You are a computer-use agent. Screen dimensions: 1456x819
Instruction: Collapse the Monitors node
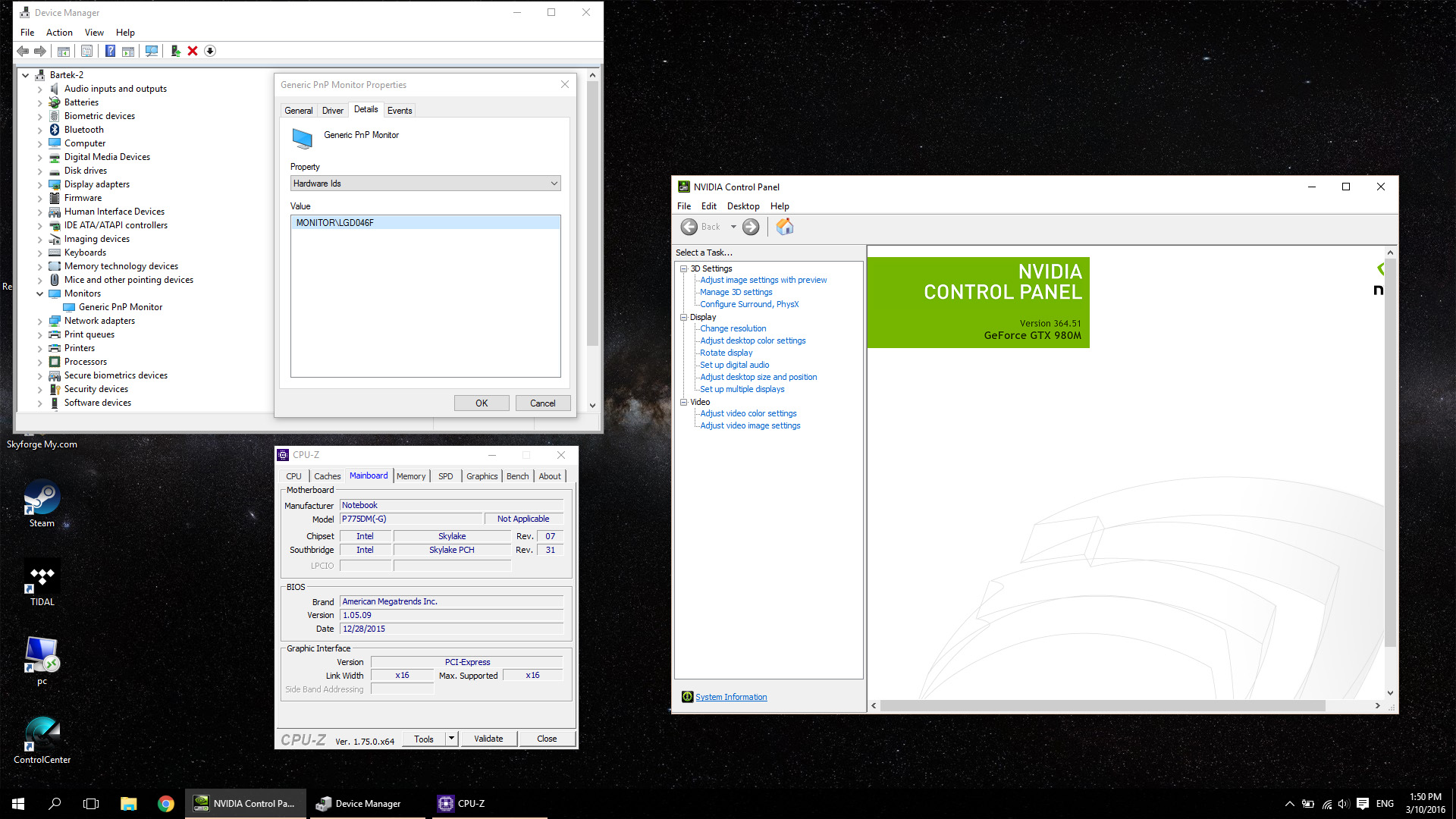point(40,294)
